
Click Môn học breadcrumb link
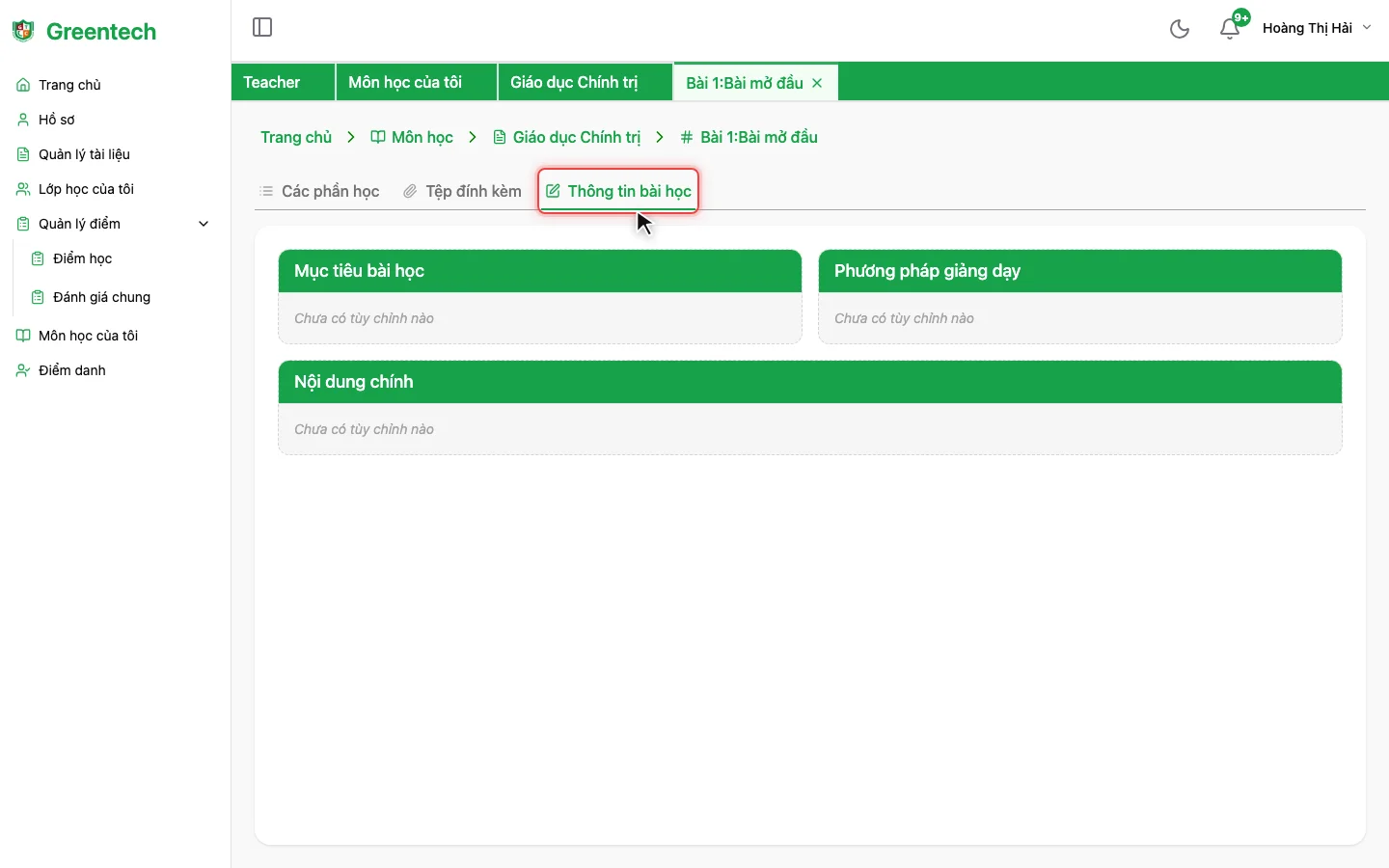422,137
